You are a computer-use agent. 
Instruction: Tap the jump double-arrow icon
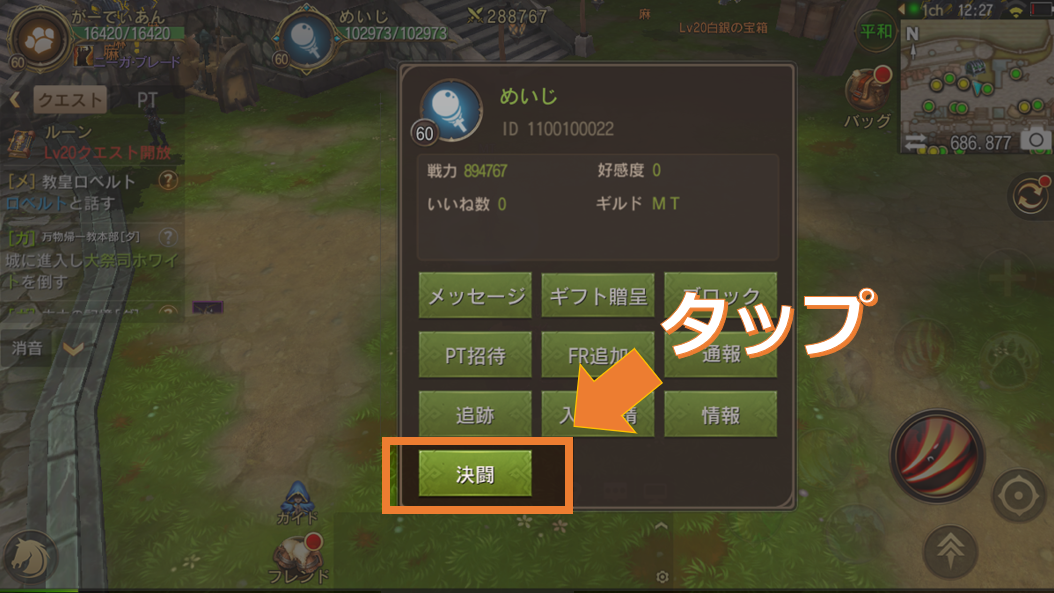(950, 551)
